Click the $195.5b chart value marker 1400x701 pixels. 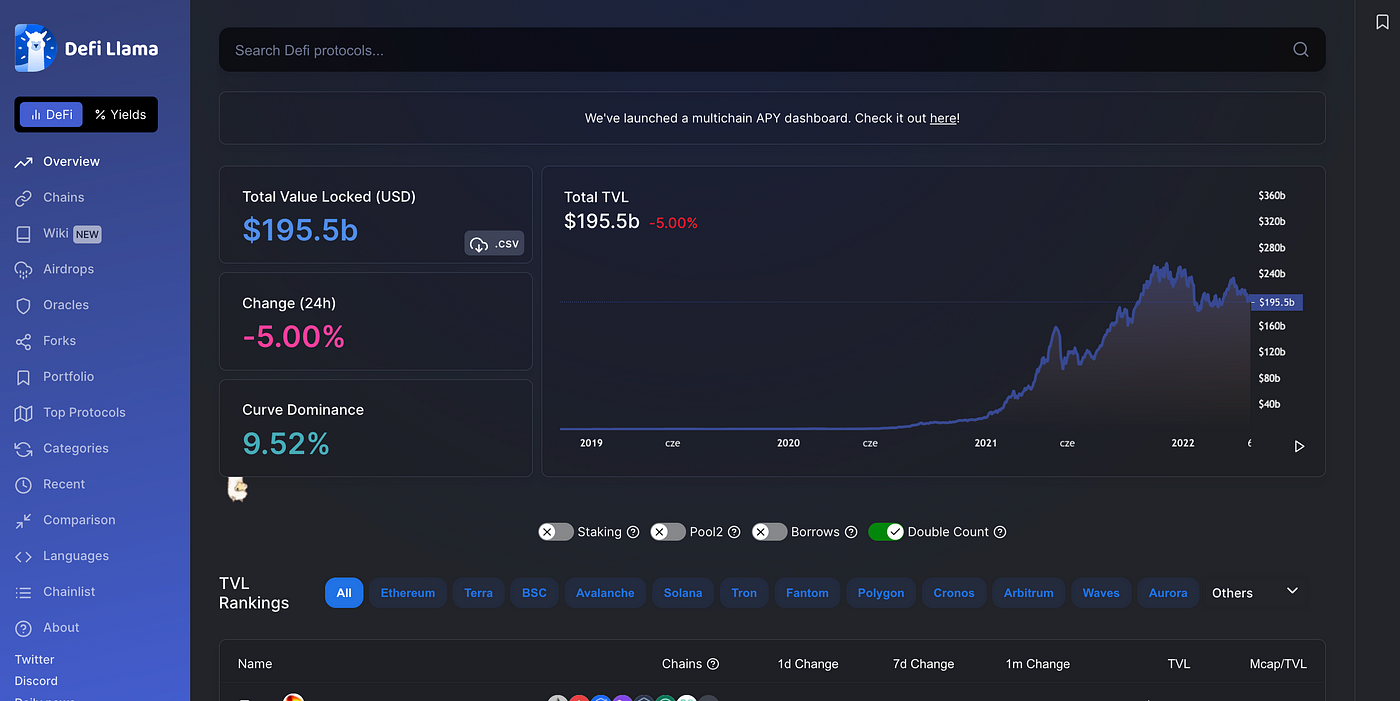(1276, 302)
